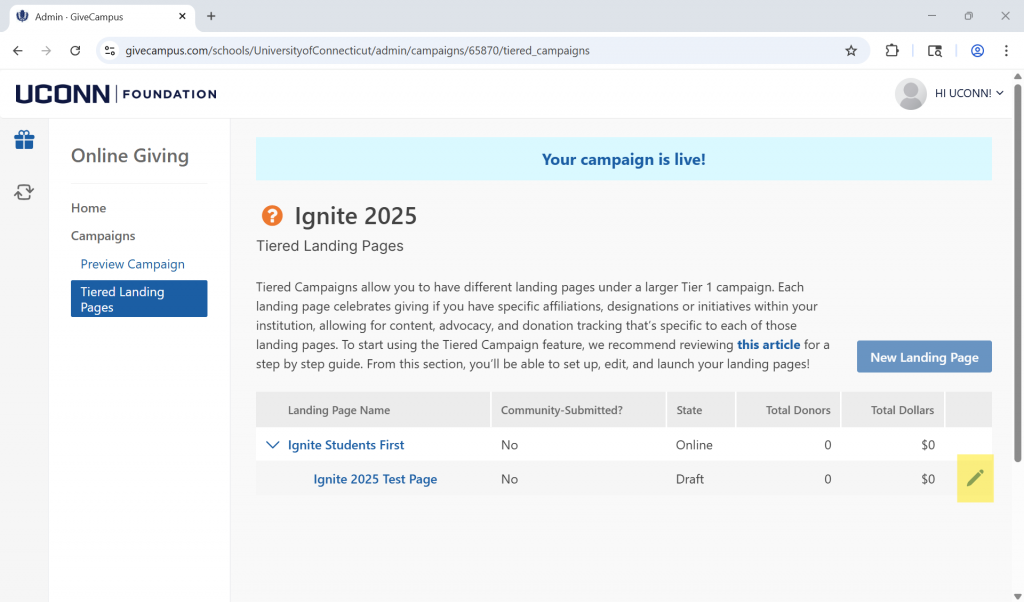Open the HI UCONN! account dropdown
Image resolution: width=1024 pixels, height=602 pixels.
click(x=968, y=94)
